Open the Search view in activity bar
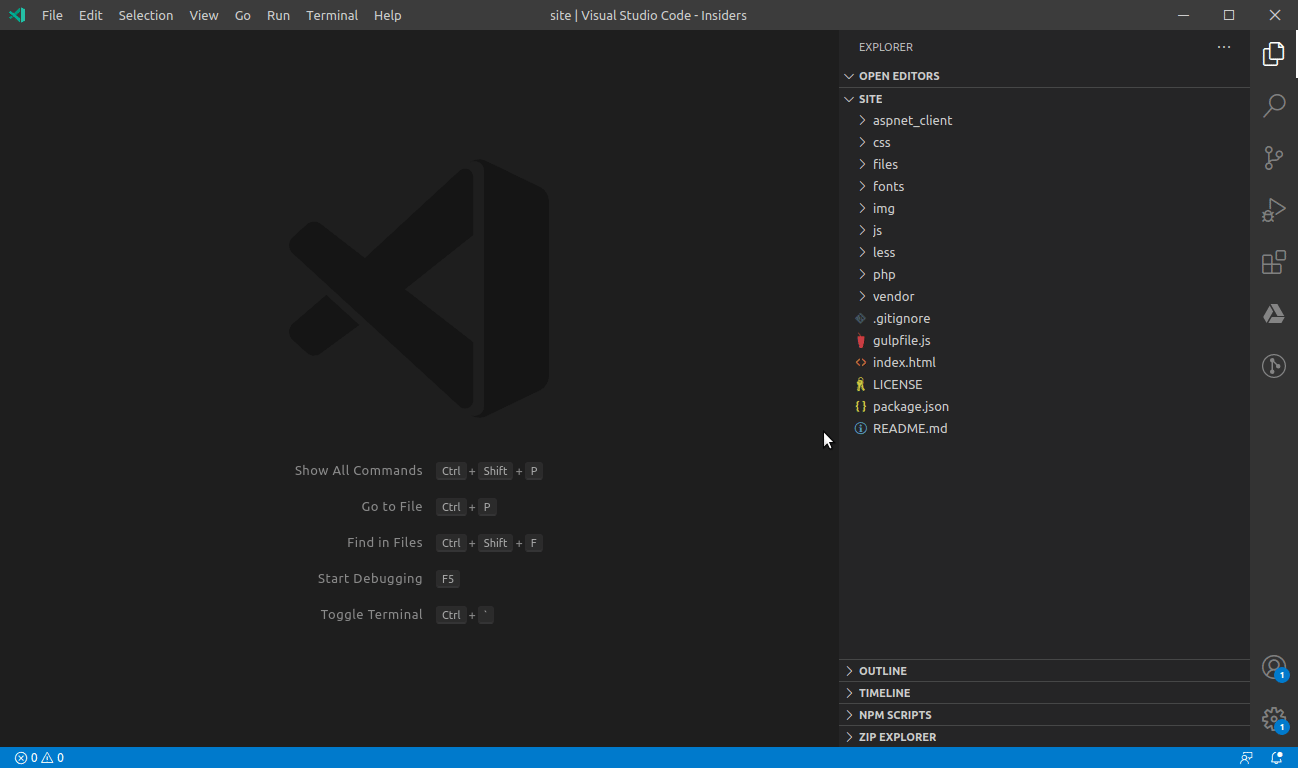Image resolution: width=1298 pixels, height=768 pixels. click(1273, 106)
